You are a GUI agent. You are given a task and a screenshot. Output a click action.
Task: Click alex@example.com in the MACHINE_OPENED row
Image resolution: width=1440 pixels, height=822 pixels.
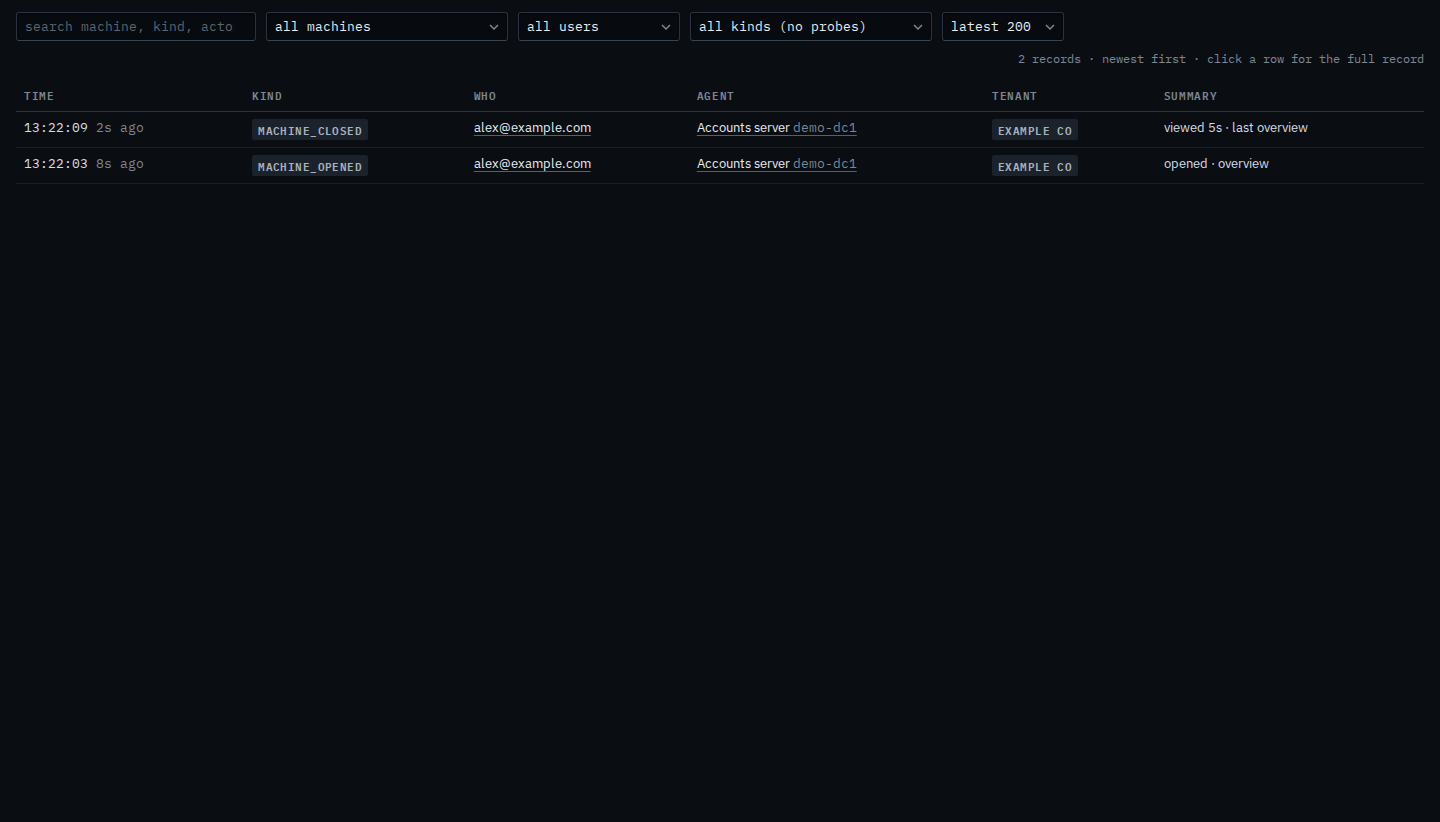pos(532,164)
